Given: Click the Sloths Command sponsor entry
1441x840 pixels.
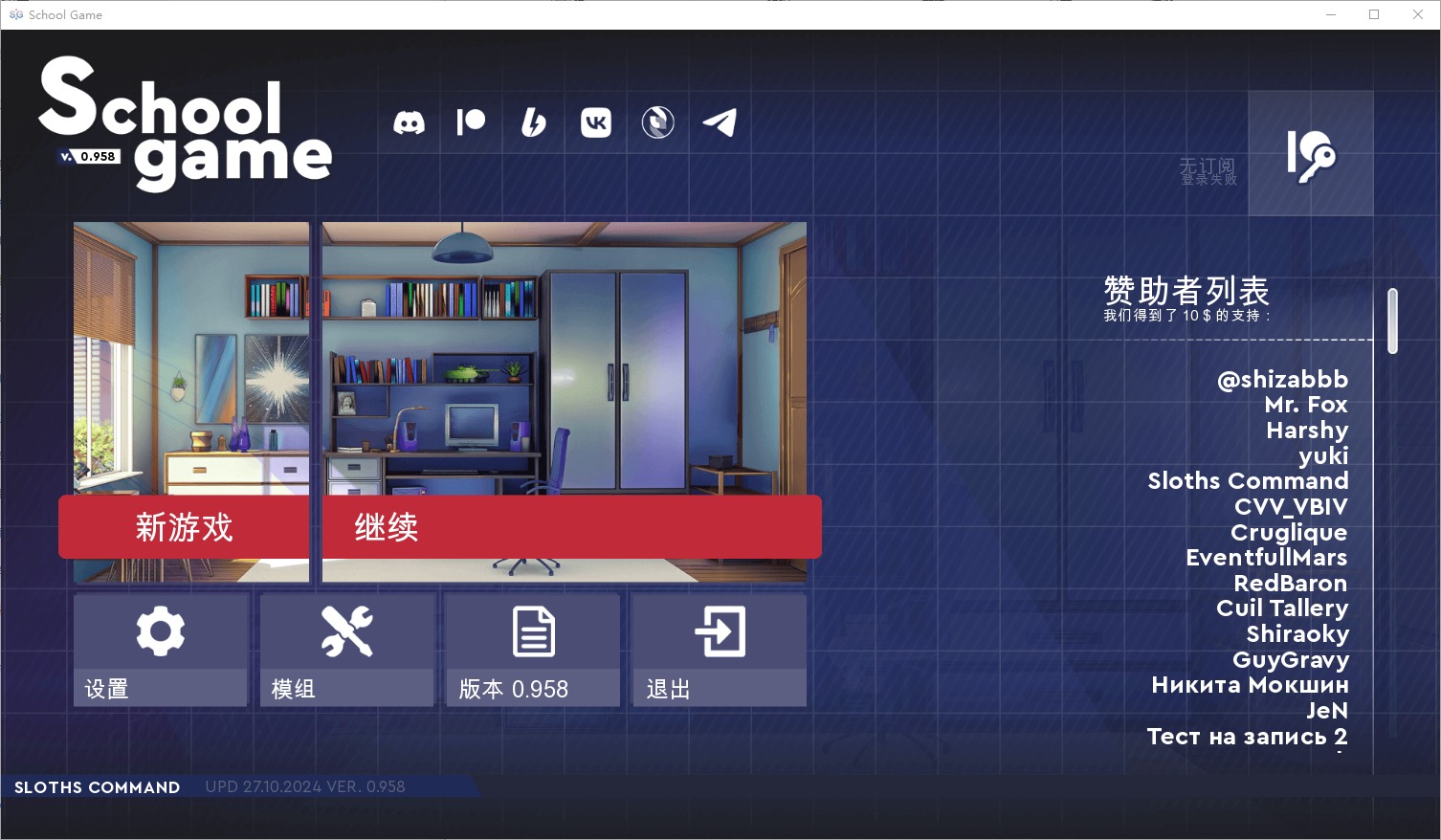Looking at the screenshot, I should point(1248,481).
